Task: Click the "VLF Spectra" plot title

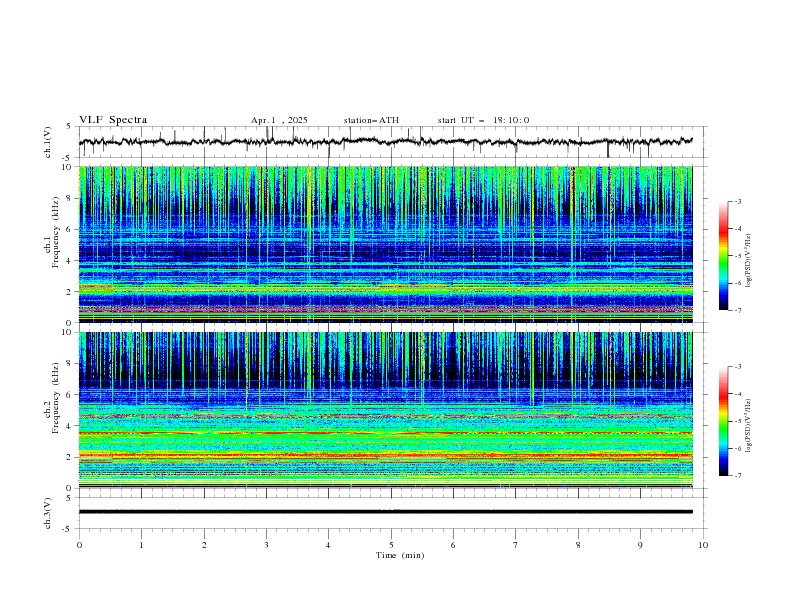Action: (x=113, y=120)
